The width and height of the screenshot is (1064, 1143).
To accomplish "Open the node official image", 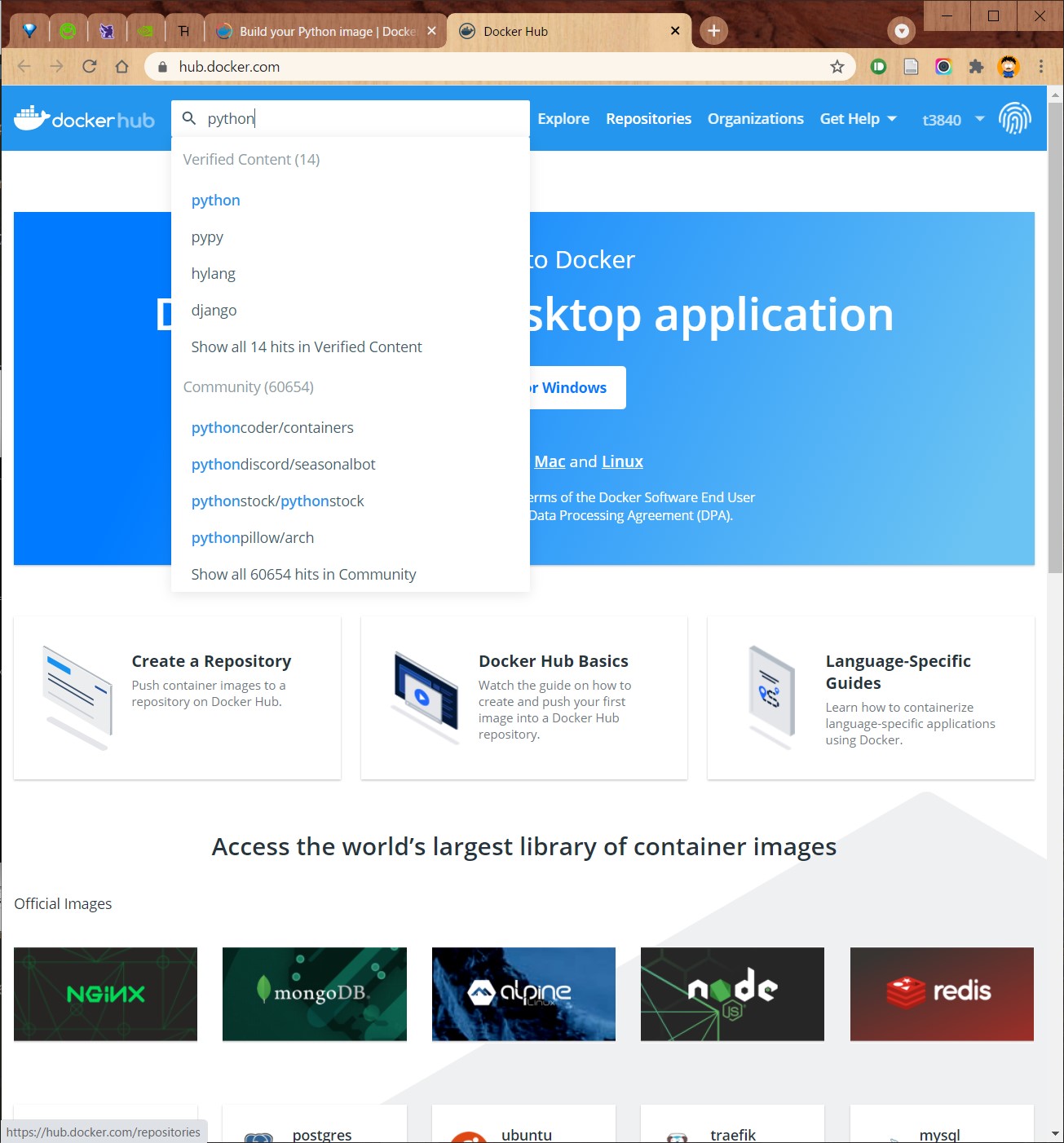I will 732,994.
